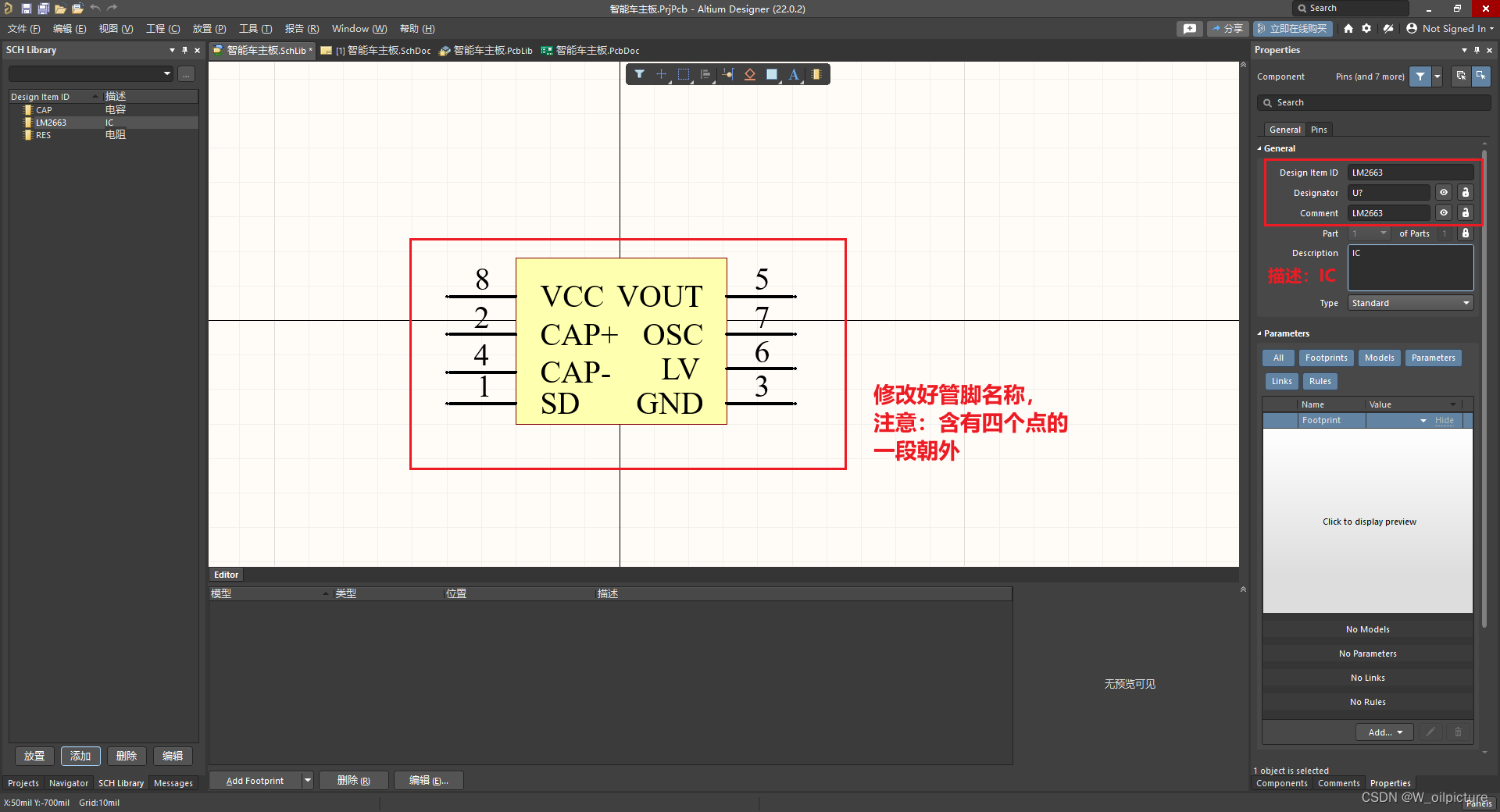1500x812 pixels.
Task: Open the Add... dropdown in Parameters
Action: pos(1384,732)
